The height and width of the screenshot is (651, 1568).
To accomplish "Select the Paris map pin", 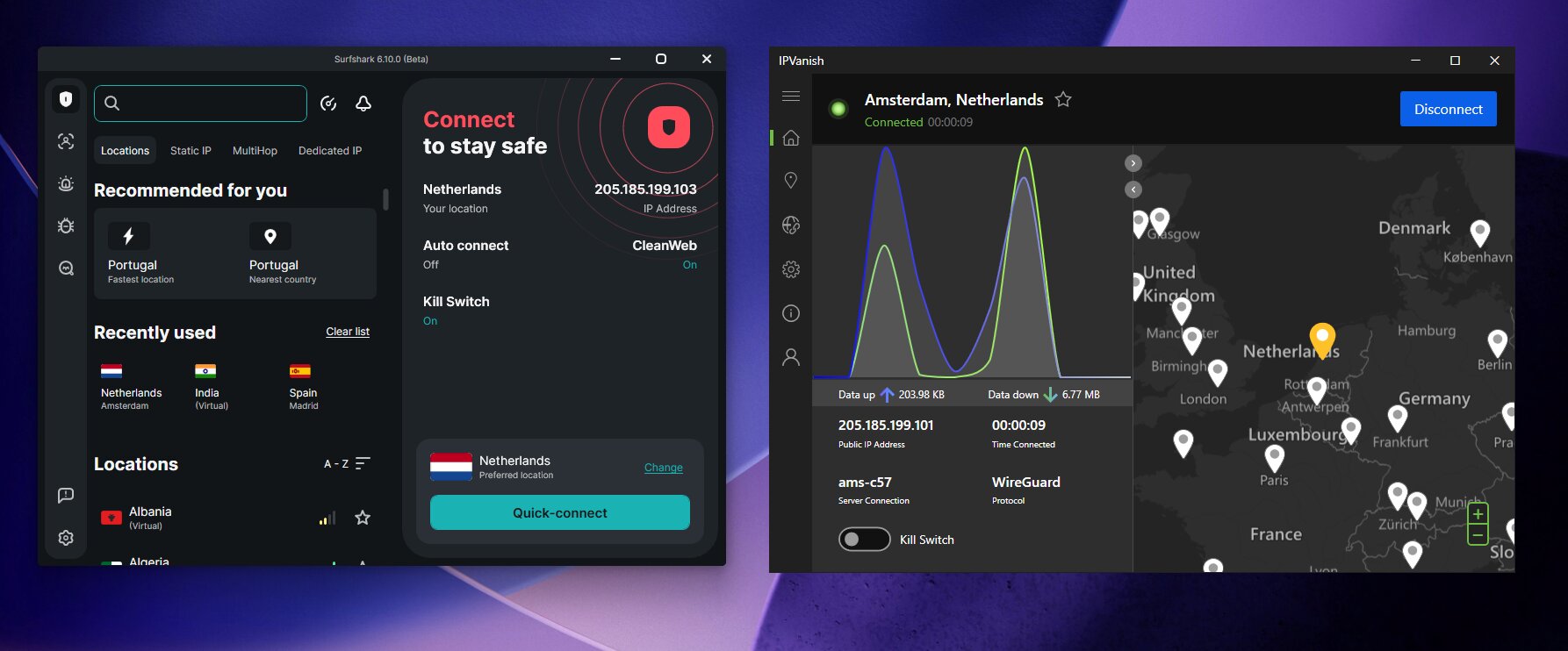I will pos(1275,458).
